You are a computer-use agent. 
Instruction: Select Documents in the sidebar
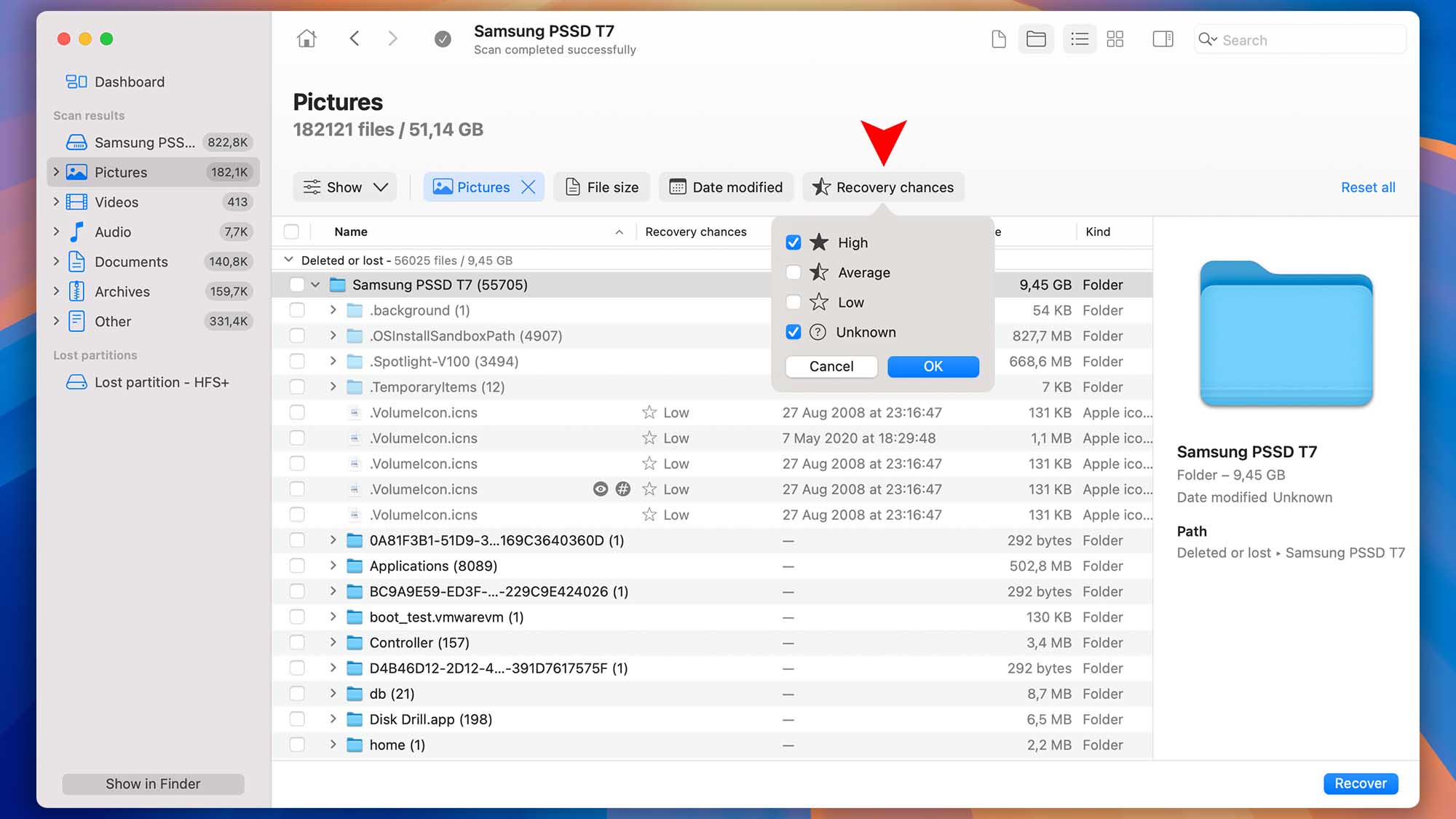131,261
